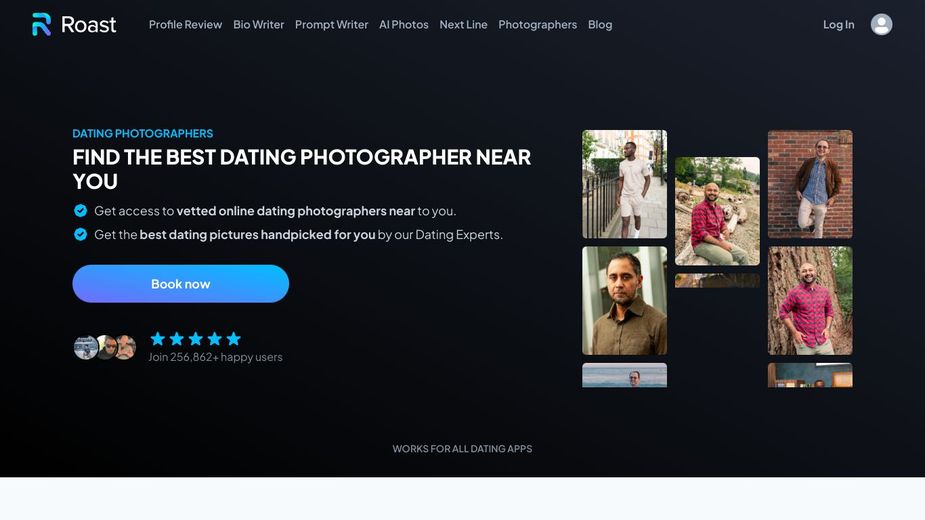This screenshot has height=520, width=925.
Task: Click the five-star rating icons
Action: coord(195,339)
